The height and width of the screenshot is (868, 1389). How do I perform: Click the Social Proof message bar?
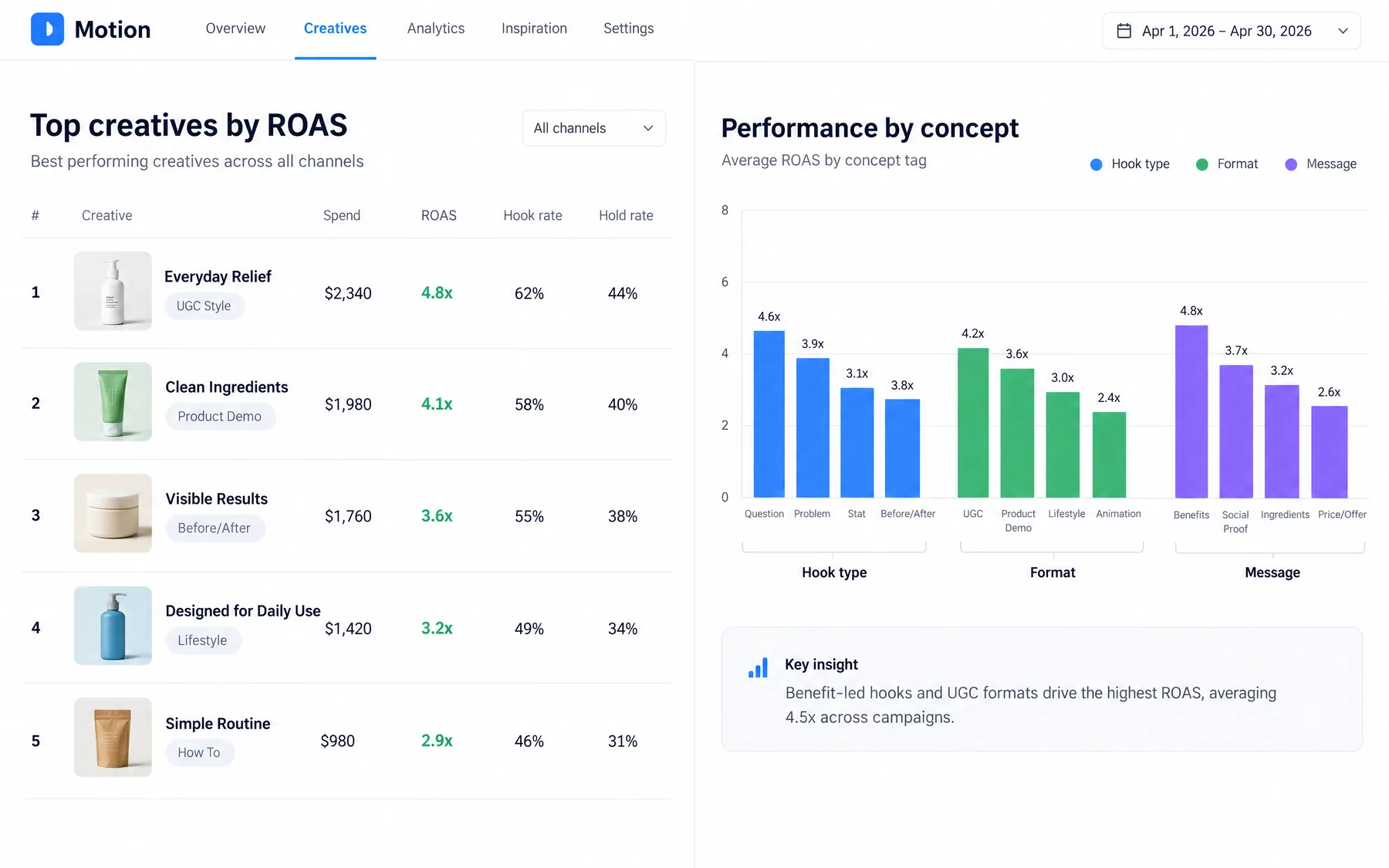pyautogui.click(x=1236, y=431)
